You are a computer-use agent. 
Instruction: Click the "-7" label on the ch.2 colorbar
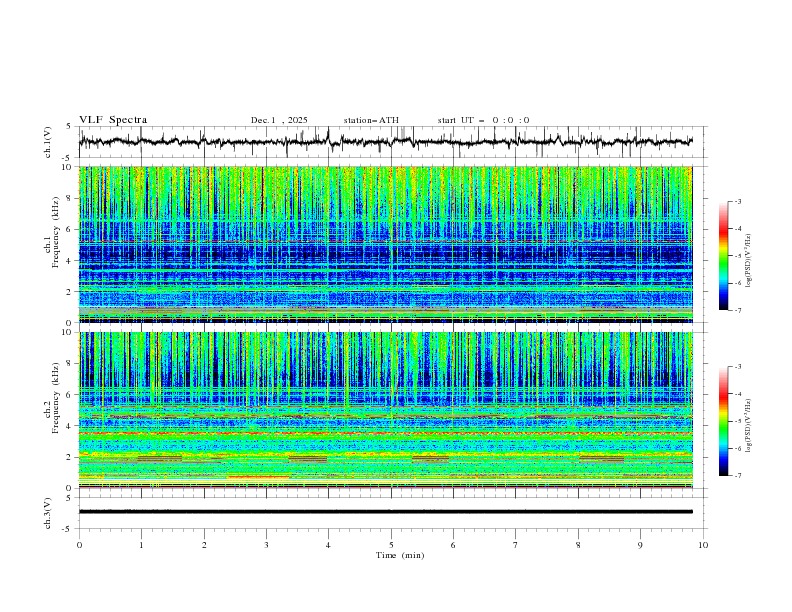pos(737,476)
